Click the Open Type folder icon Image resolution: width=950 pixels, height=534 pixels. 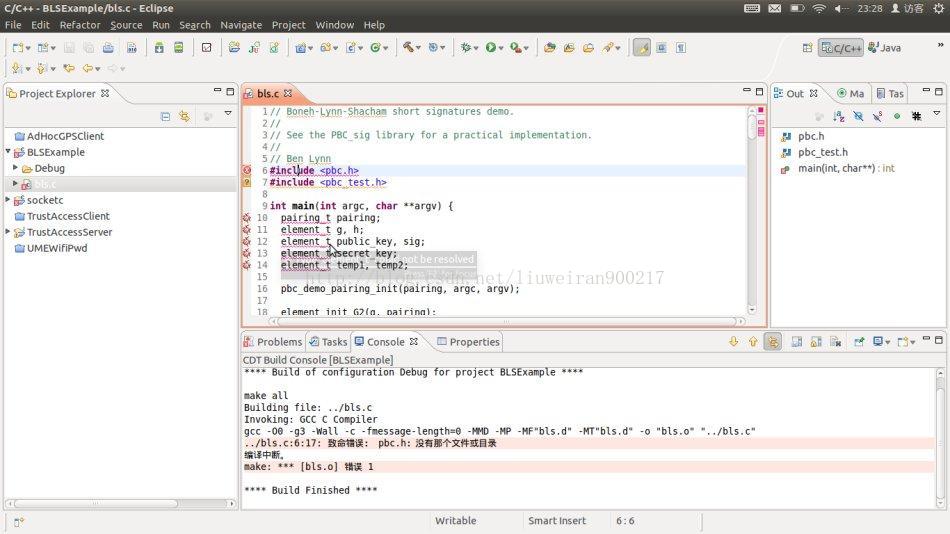pos(550,48)
